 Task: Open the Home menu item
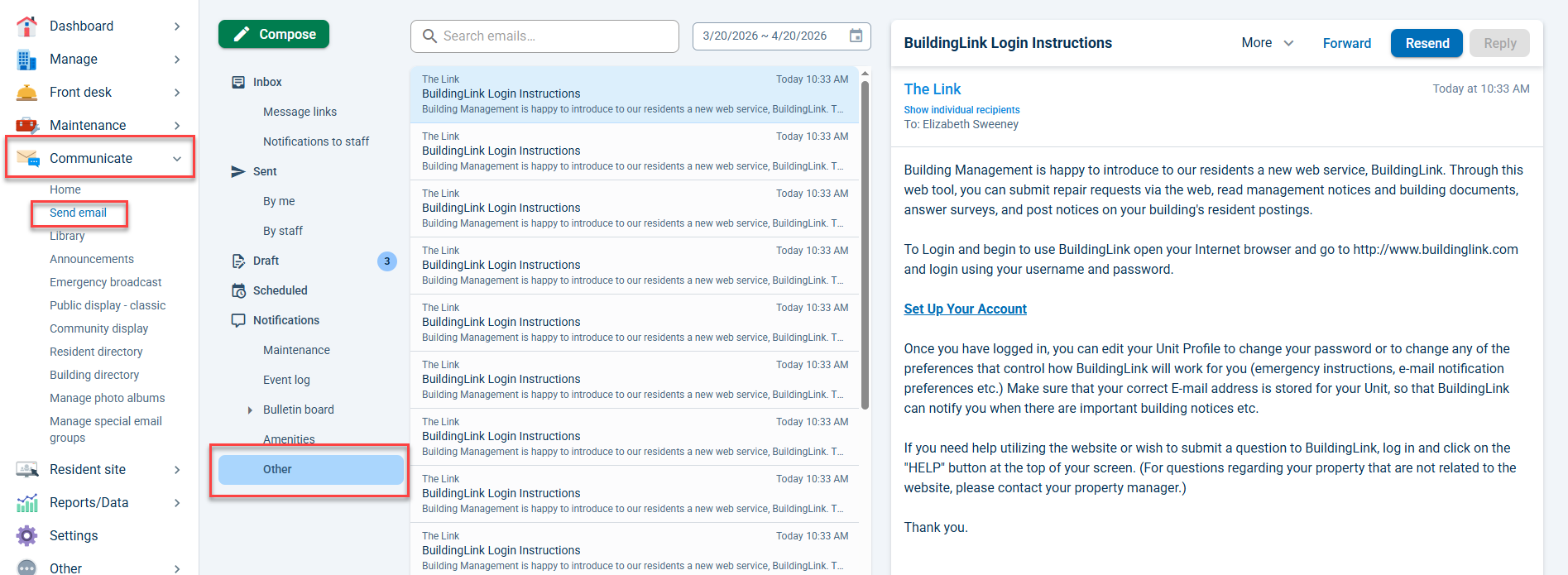pyautogui.click(x=65, y=189)
